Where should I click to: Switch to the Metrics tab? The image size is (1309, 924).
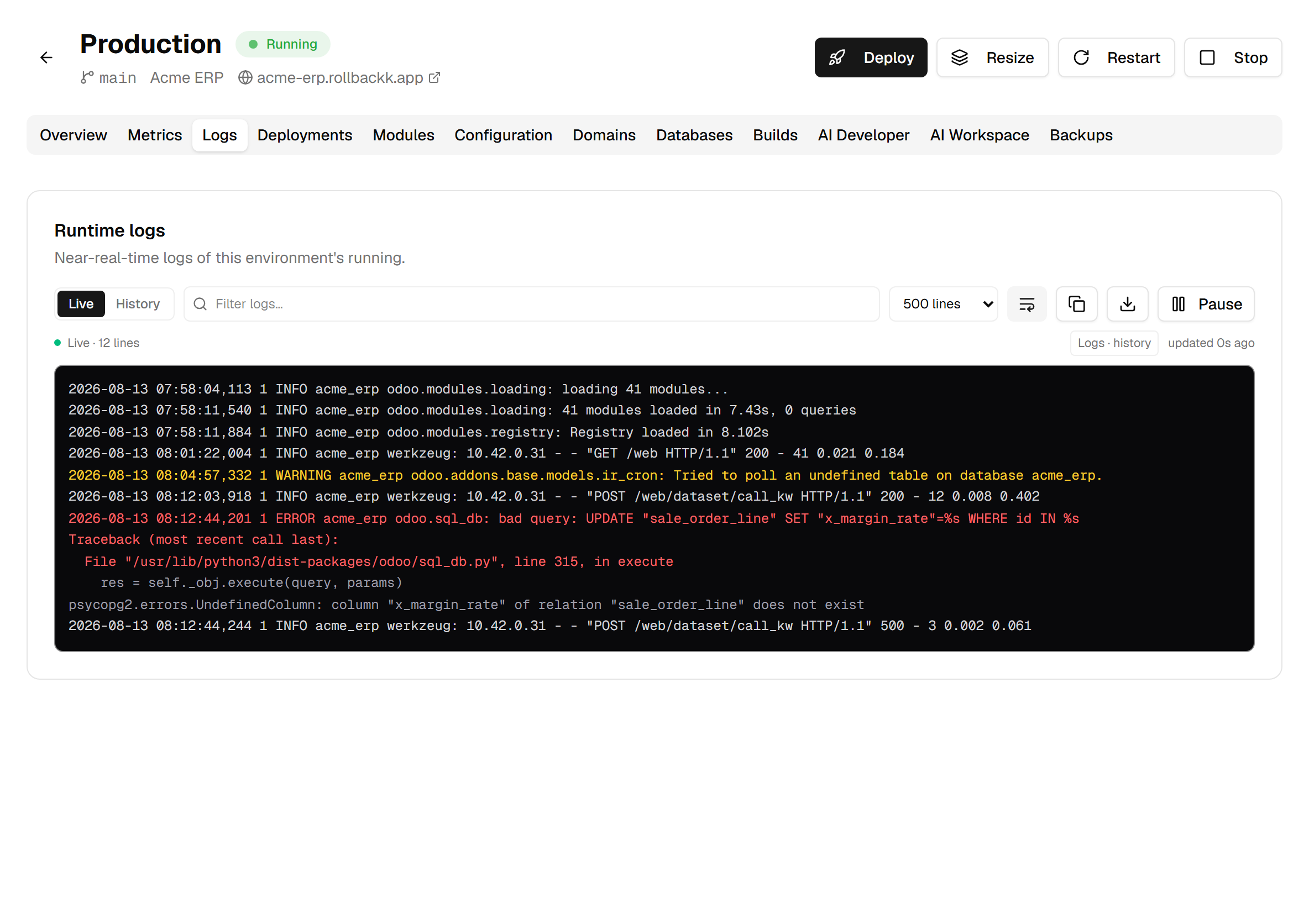point(154,135)
